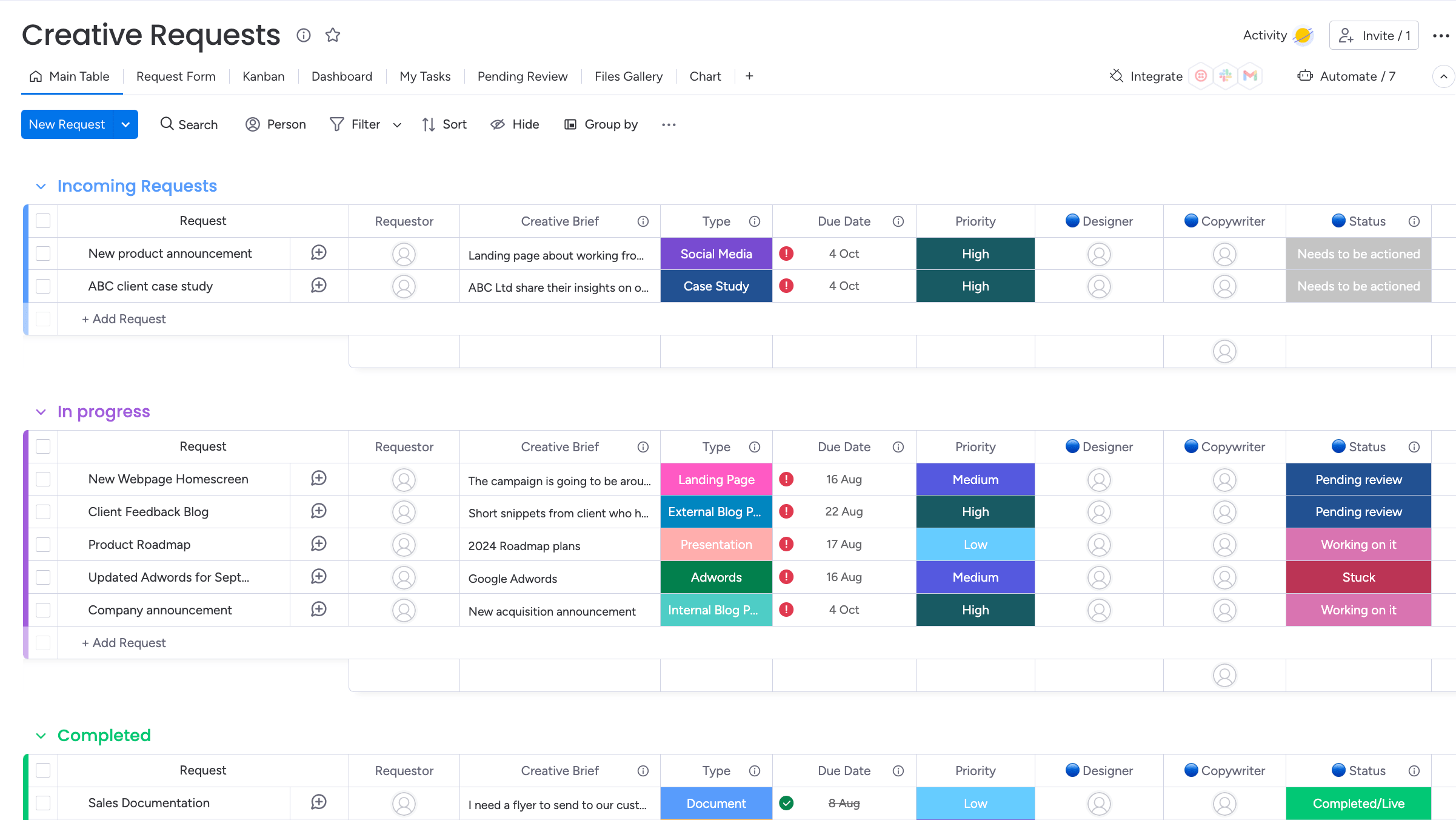Open the board options three-dot menu

point(1441,36)
